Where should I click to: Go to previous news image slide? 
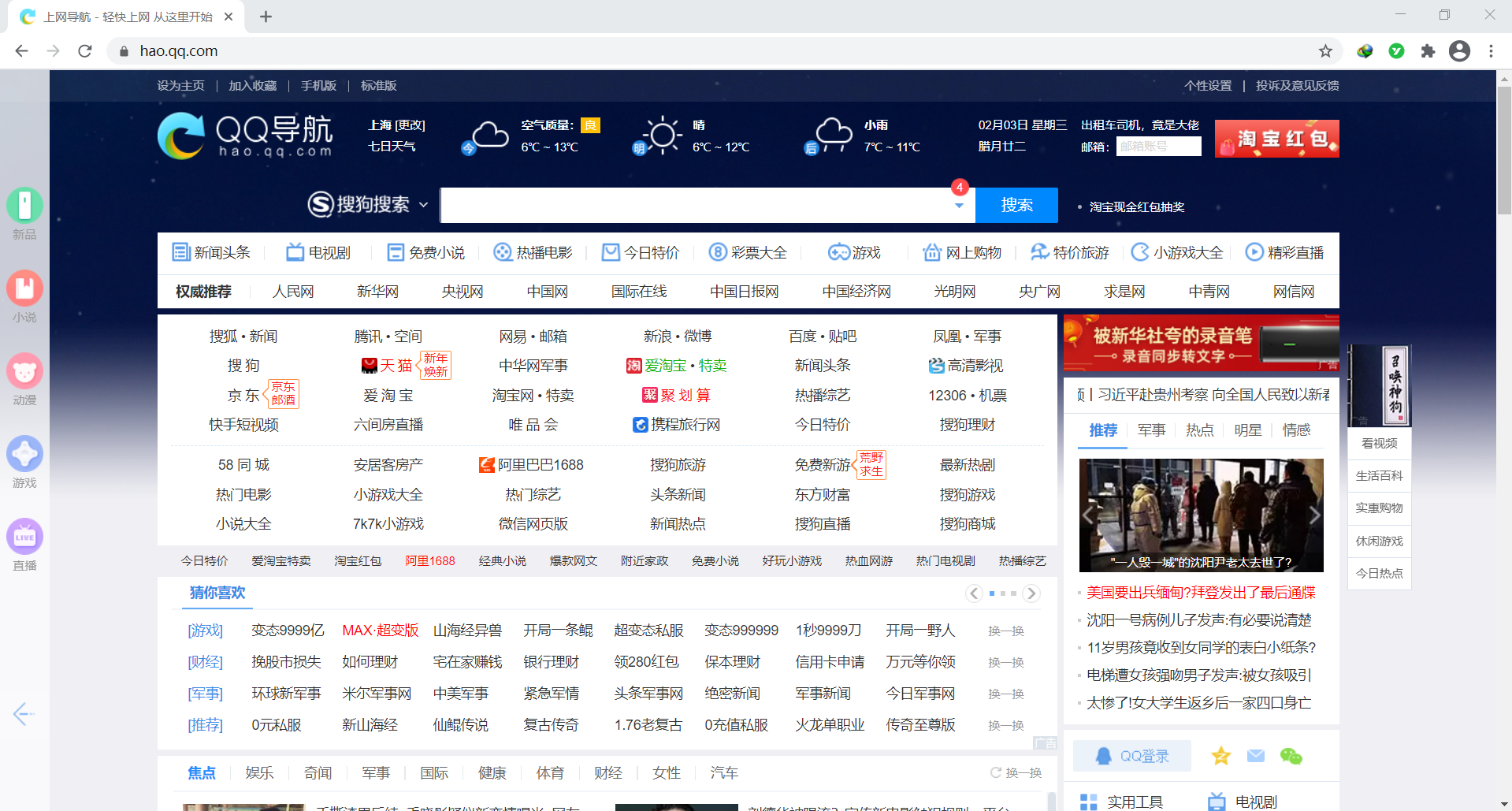[x=1089, y=515]
